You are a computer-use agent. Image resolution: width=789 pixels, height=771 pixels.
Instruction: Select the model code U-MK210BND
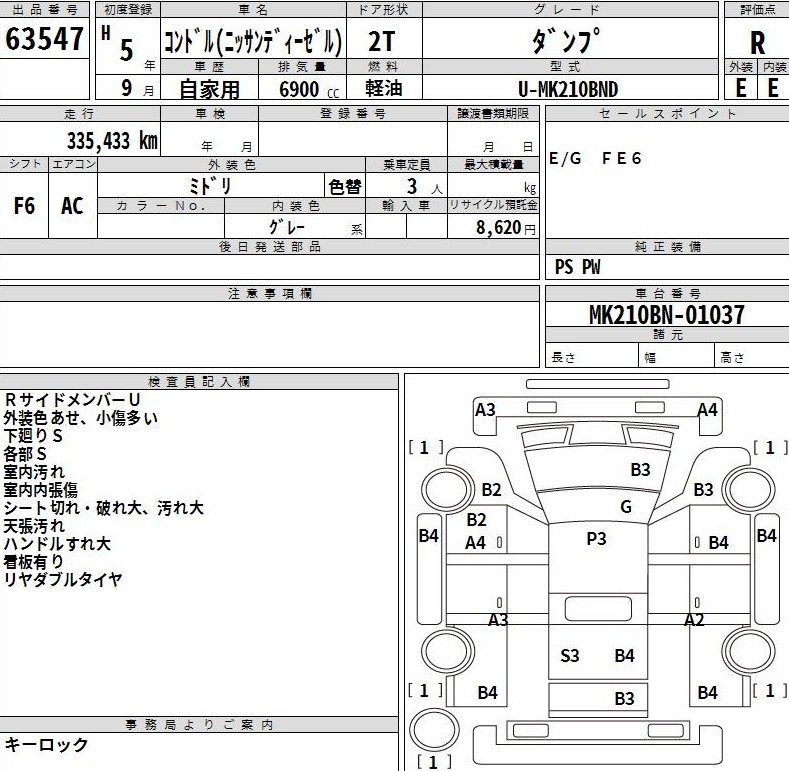(568, 90)
